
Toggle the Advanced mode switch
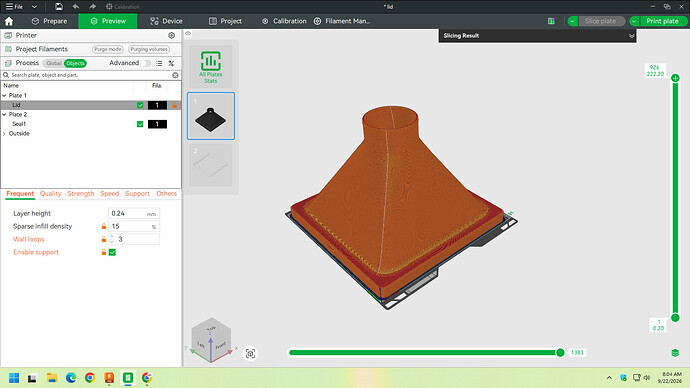146,63
